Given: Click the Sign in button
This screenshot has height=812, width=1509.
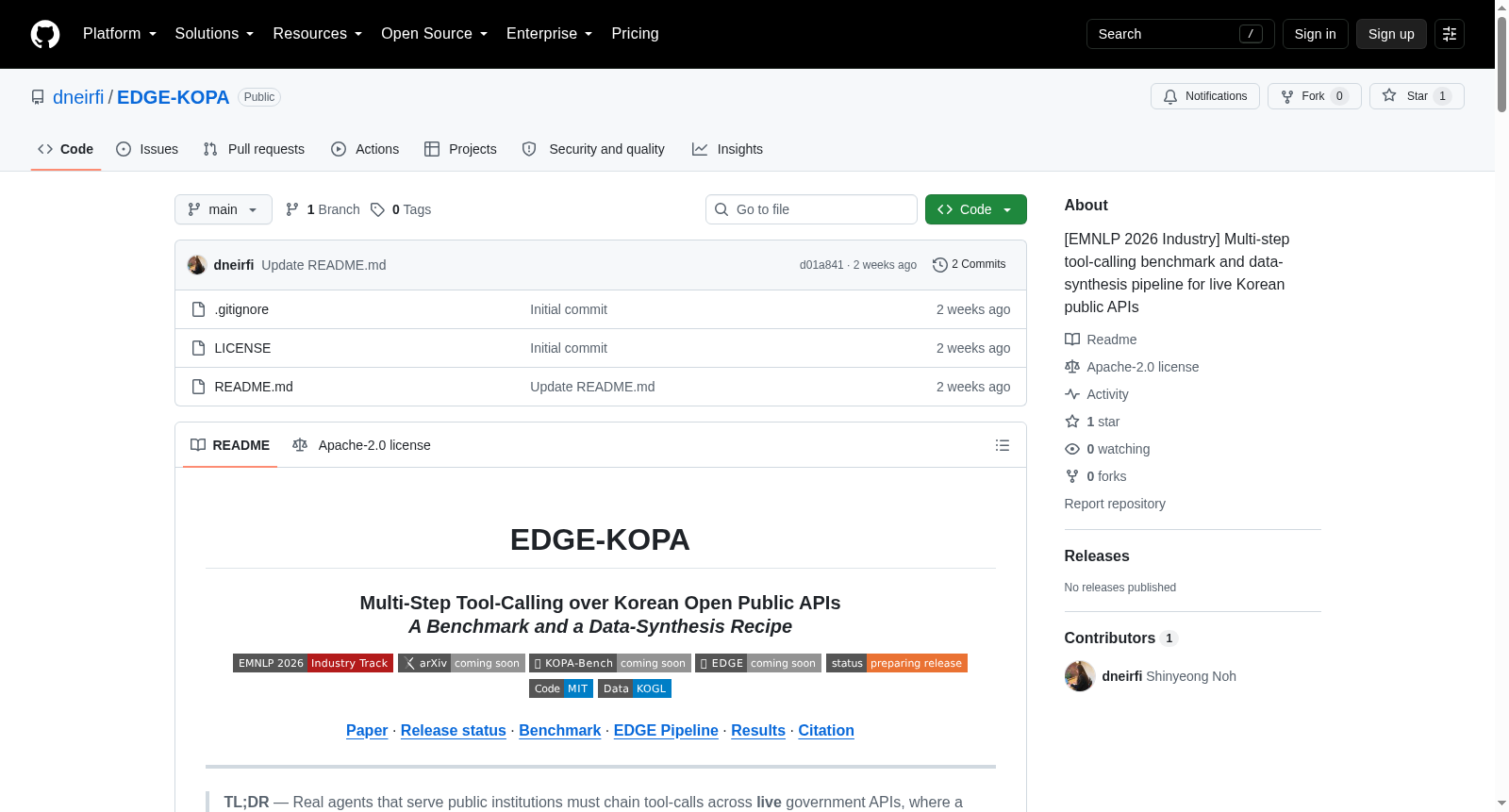Looking at the screenshot, I should 1316,34.
